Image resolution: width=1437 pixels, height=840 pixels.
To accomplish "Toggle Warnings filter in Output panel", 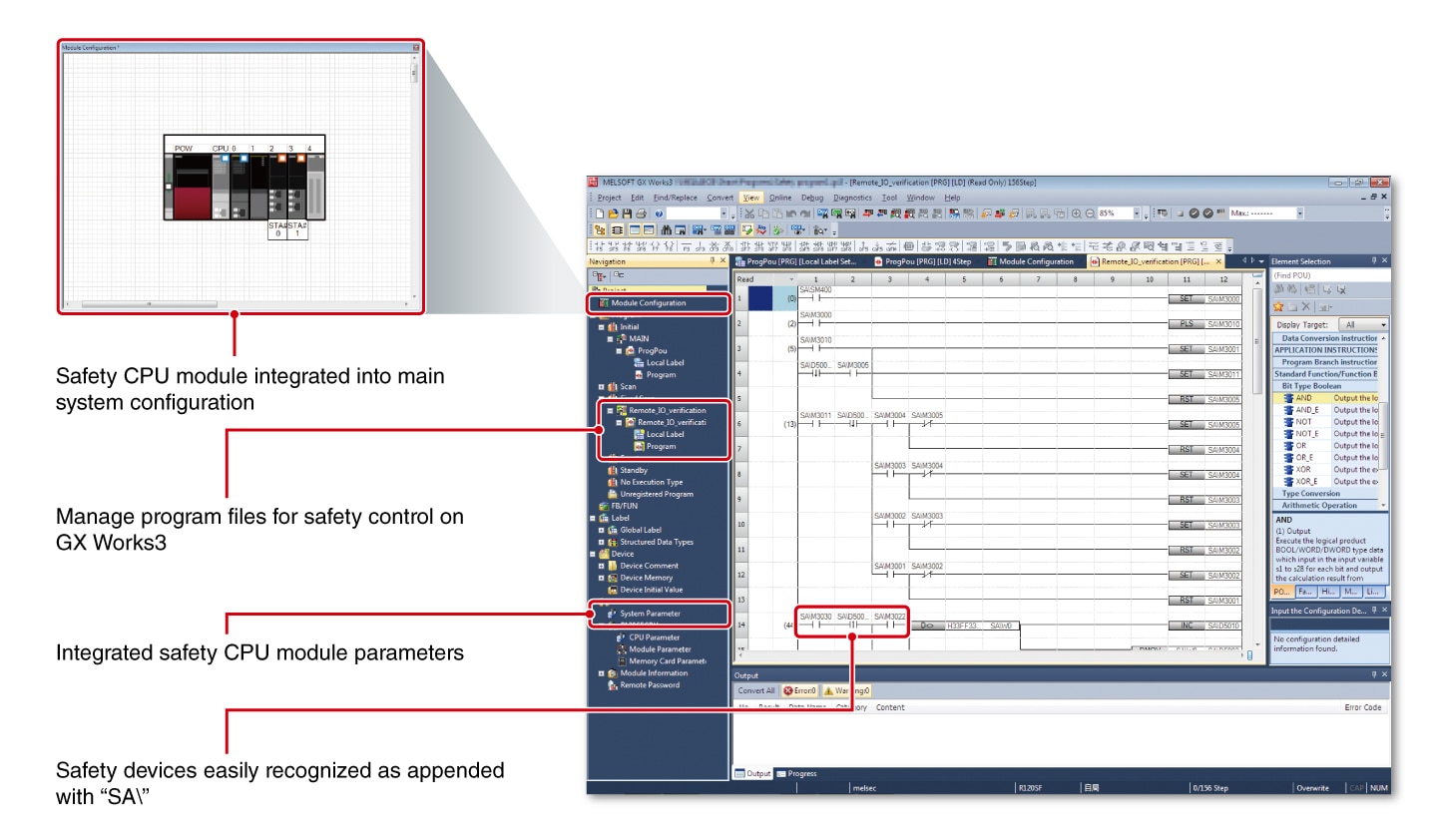I will (847, 690).
